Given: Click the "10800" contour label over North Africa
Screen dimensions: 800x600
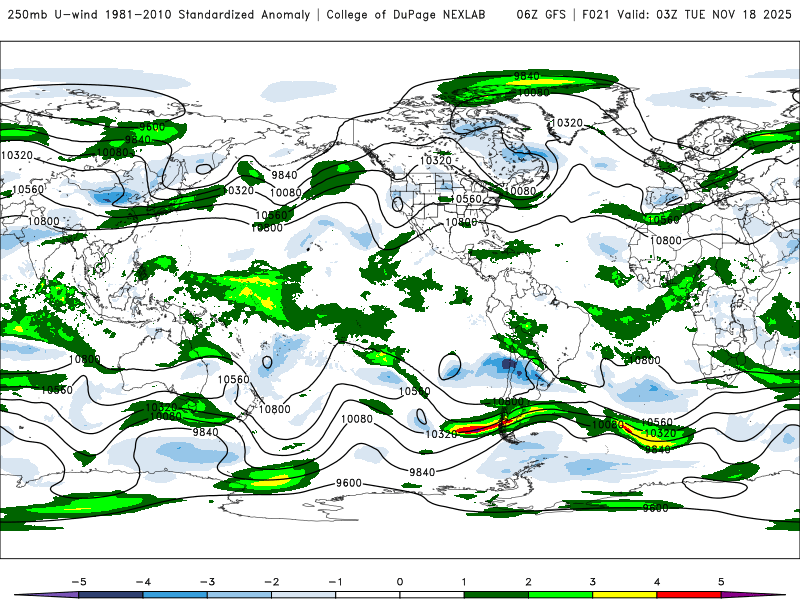Looking at the screenshot, I should (665, 240).
